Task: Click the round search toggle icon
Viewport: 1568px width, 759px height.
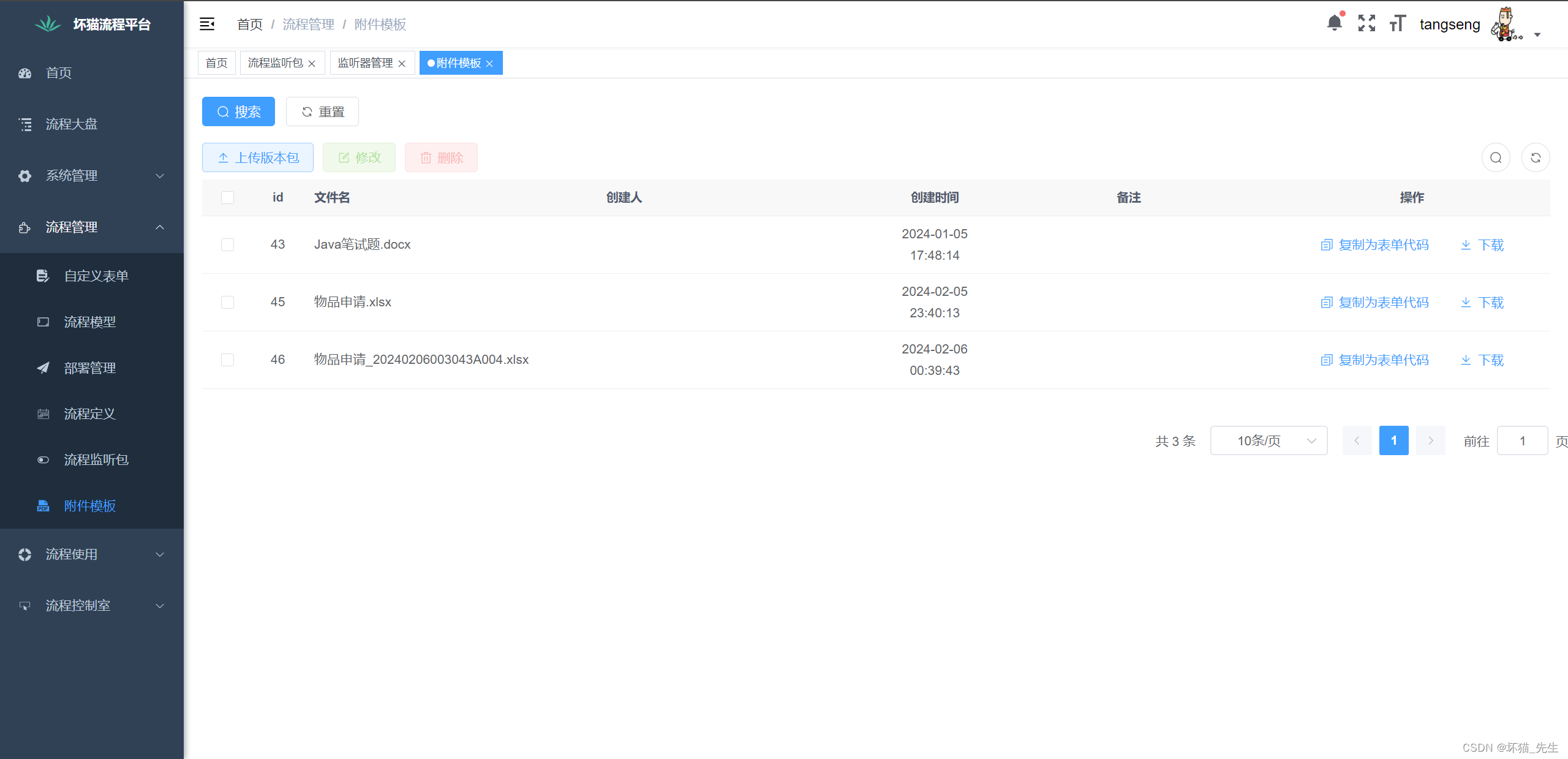Action: (x=1496, y=158)
